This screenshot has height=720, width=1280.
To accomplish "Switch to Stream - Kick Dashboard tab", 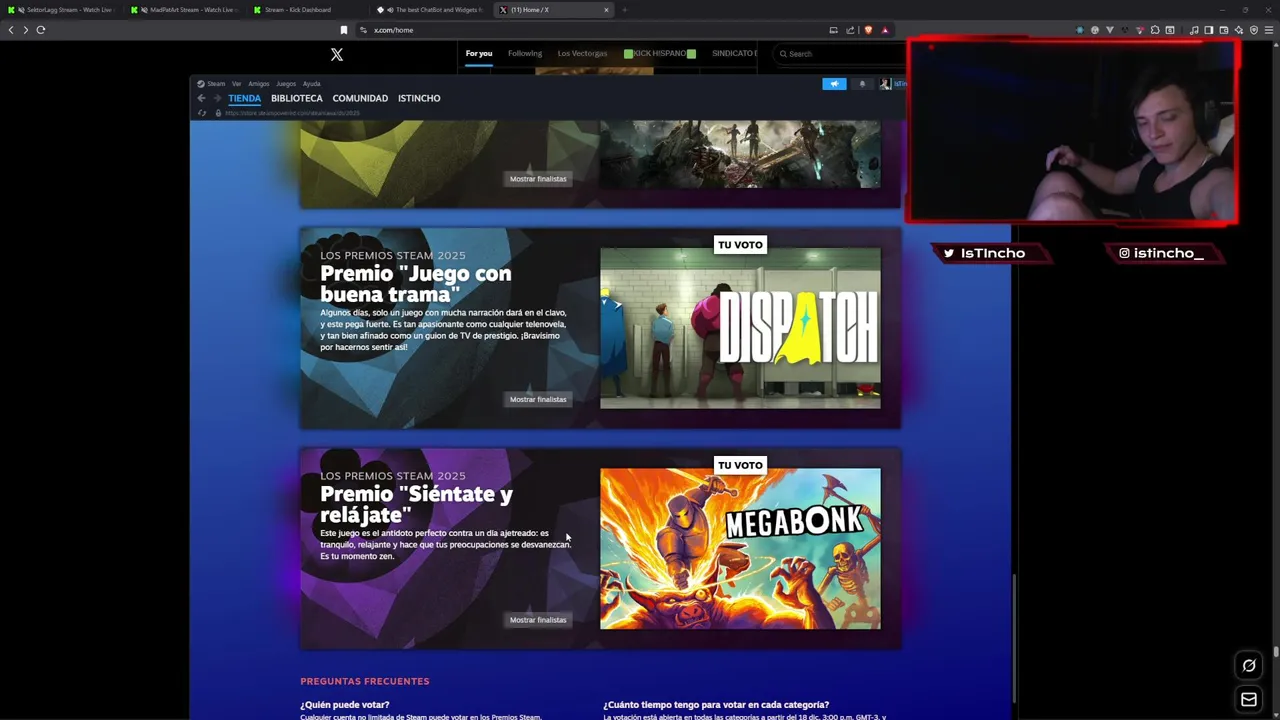I will (306, 10).
